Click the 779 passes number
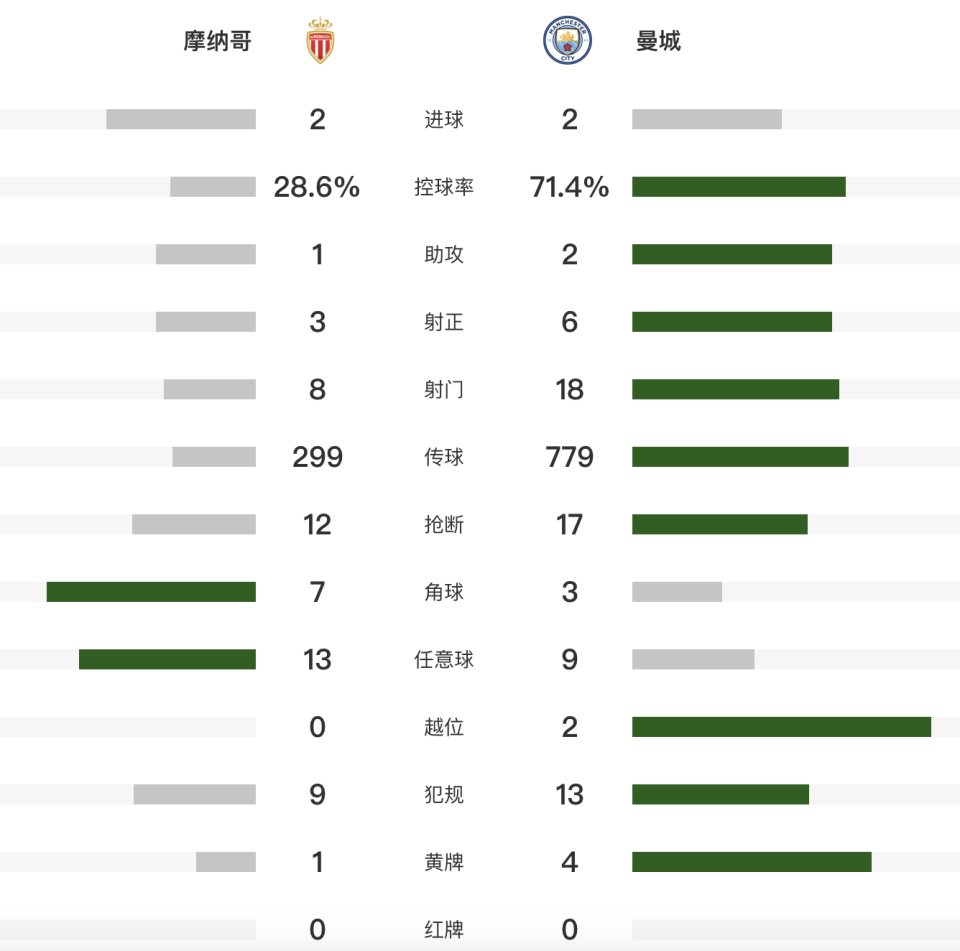This screenshot has width=960, height=951. [x=570, y=457]
